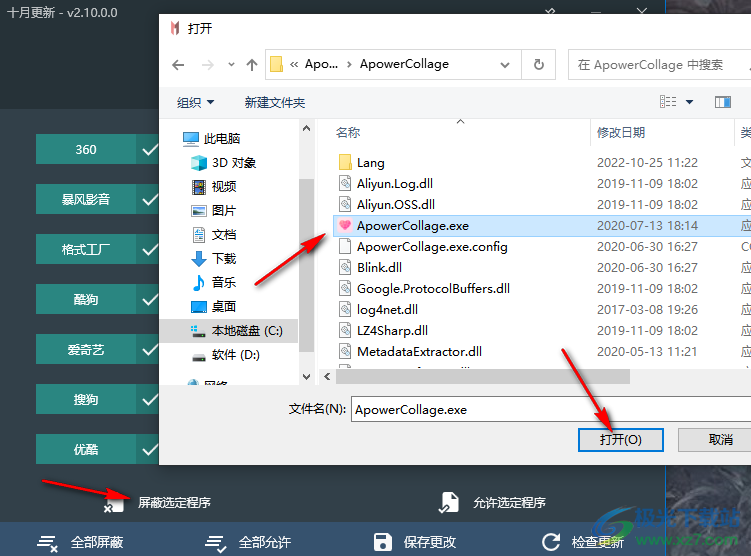
Task: Click horizontal scrollbar left arrow
Action: point(327,376)
